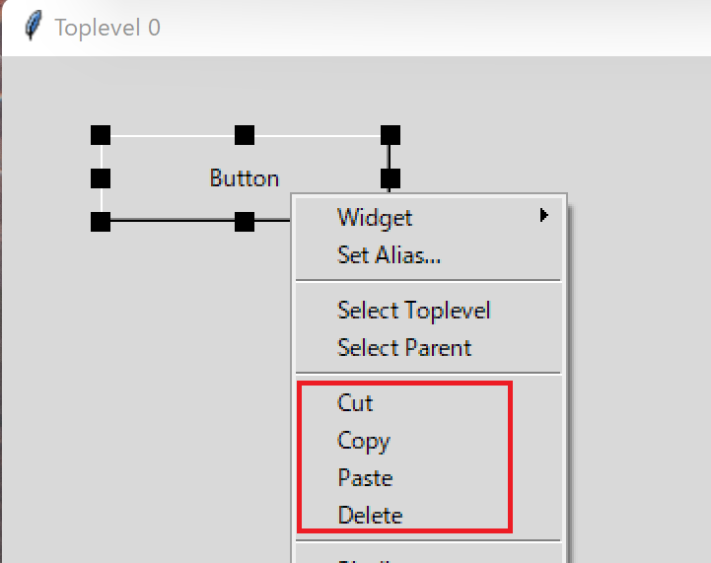Expand the Widget submenu arrow

click(544, 215)
